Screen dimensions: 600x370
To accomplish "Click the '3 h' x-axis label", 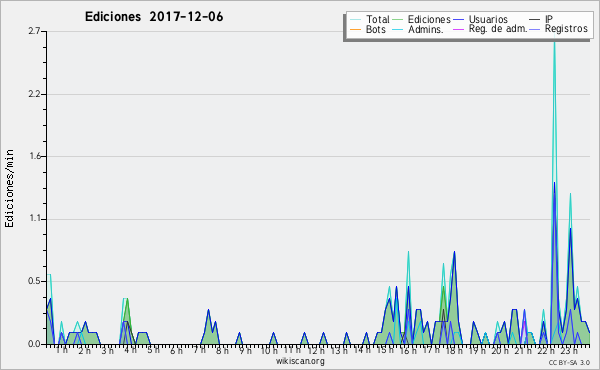I will pyautogui.click(x=108, y=350).
